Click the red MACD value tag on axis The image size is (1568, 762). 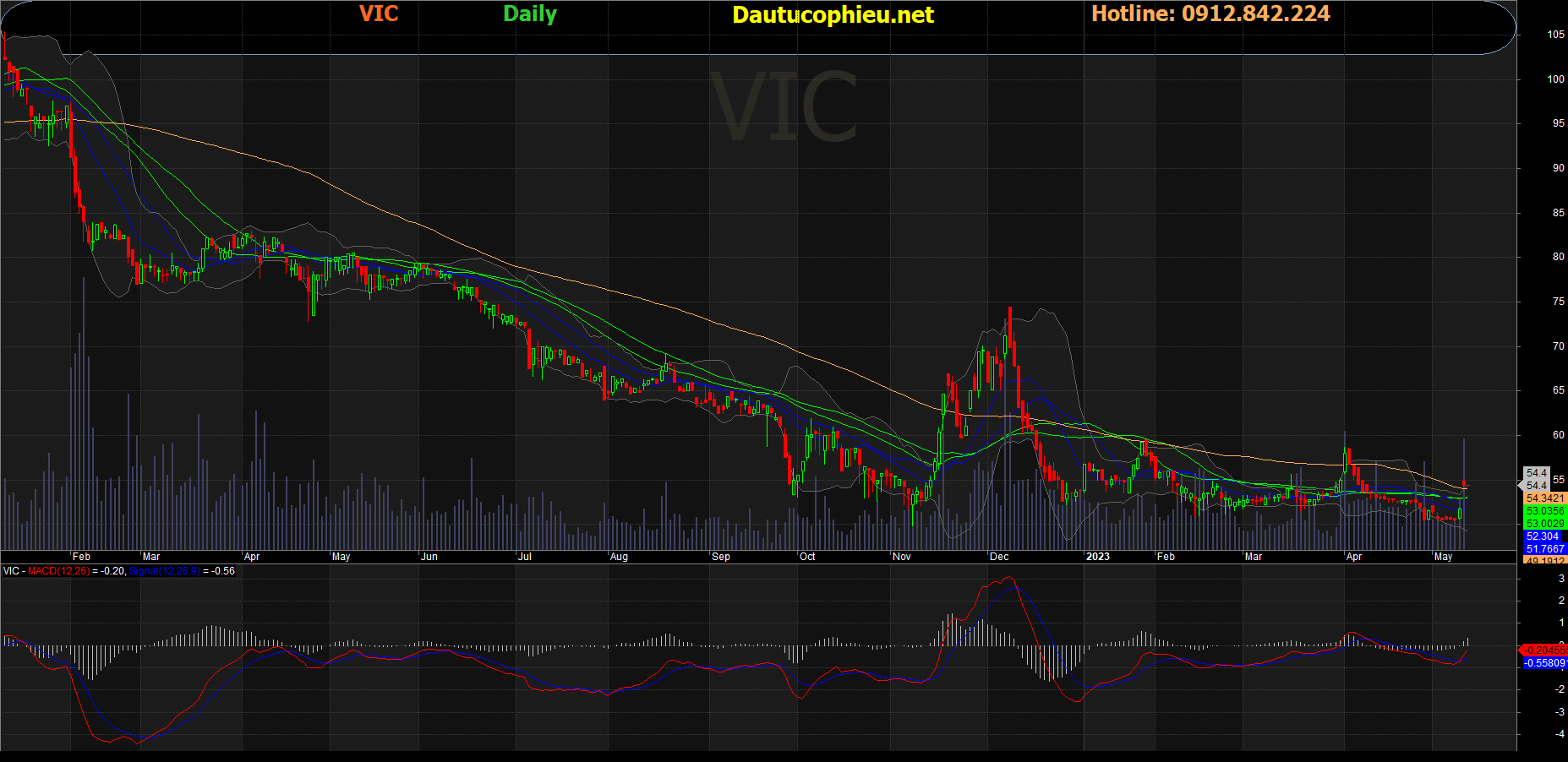click(1544, 650)
